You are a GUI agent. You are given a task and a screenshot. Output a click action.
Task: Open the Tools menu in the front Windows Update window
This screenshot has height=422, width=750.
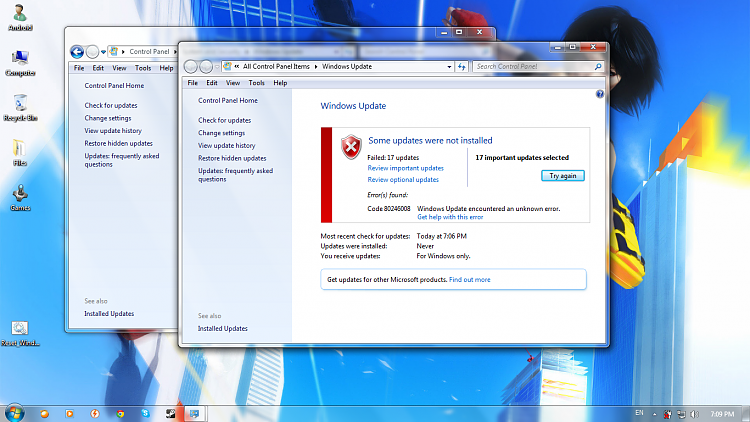256,83
